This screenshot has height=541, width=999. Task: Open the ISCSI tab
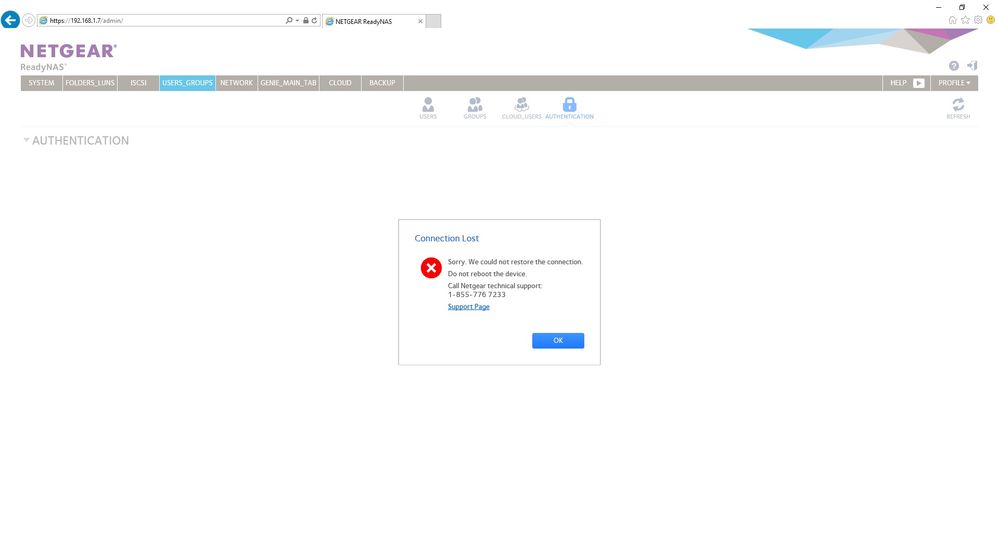(x=138, y=83)
